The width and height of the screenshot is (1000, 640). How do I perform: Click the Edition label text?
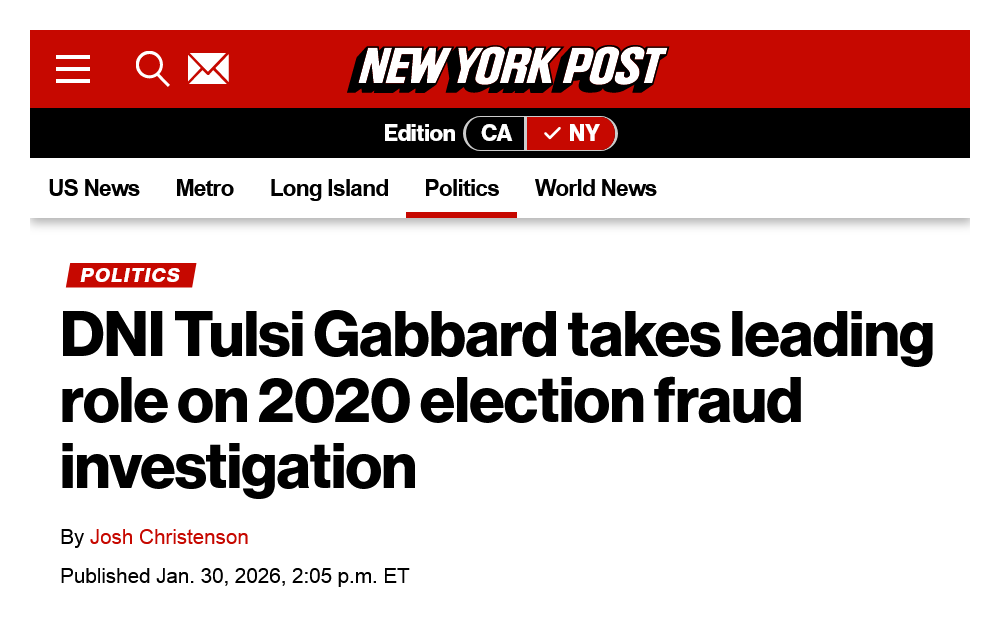point(419,134)
